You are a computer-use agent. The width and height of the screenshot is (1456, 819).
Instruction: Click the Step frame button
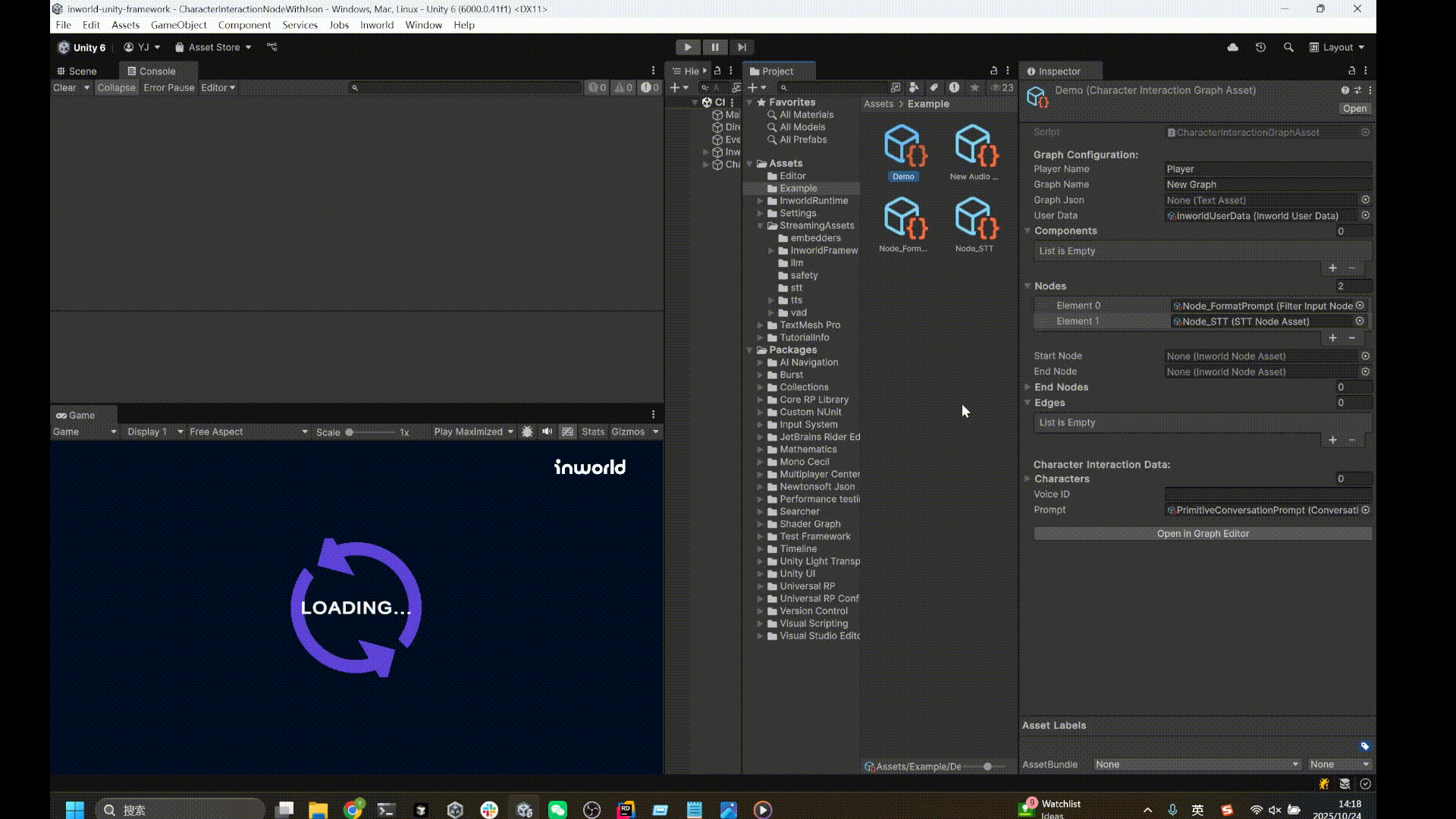[x=742, y=47]
